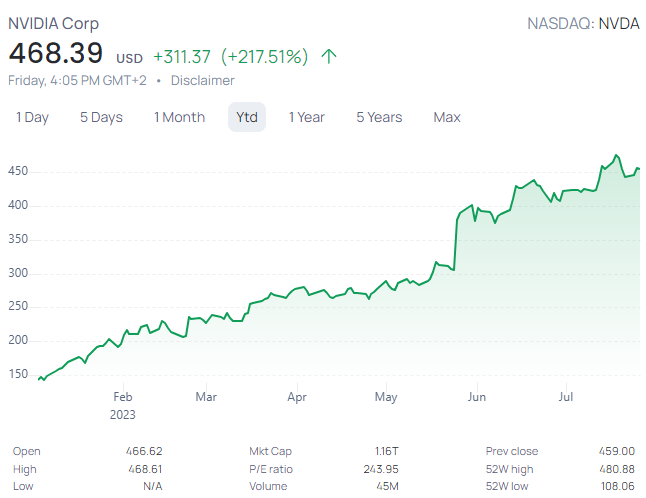This screenshot has width=646, height=498.
Task: Choose the 1 Month time range
Action: click(179, 117)
